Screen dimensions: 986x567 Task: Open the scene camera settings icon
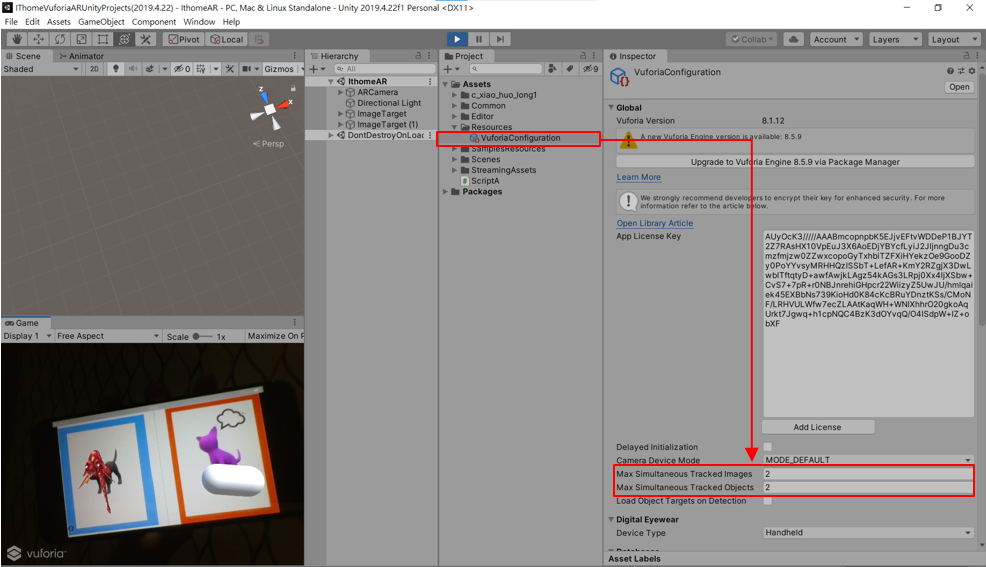tap(246, 69)
